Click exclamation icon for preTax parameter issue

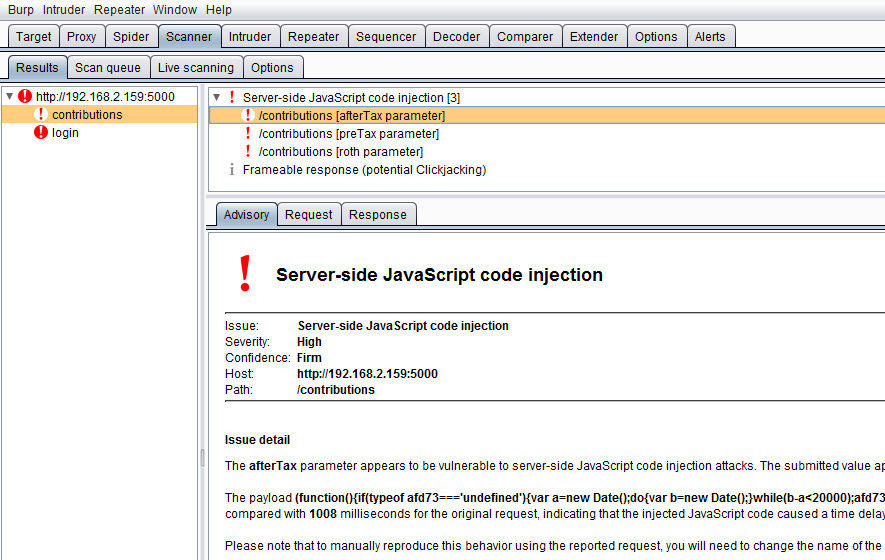point(248,134)
